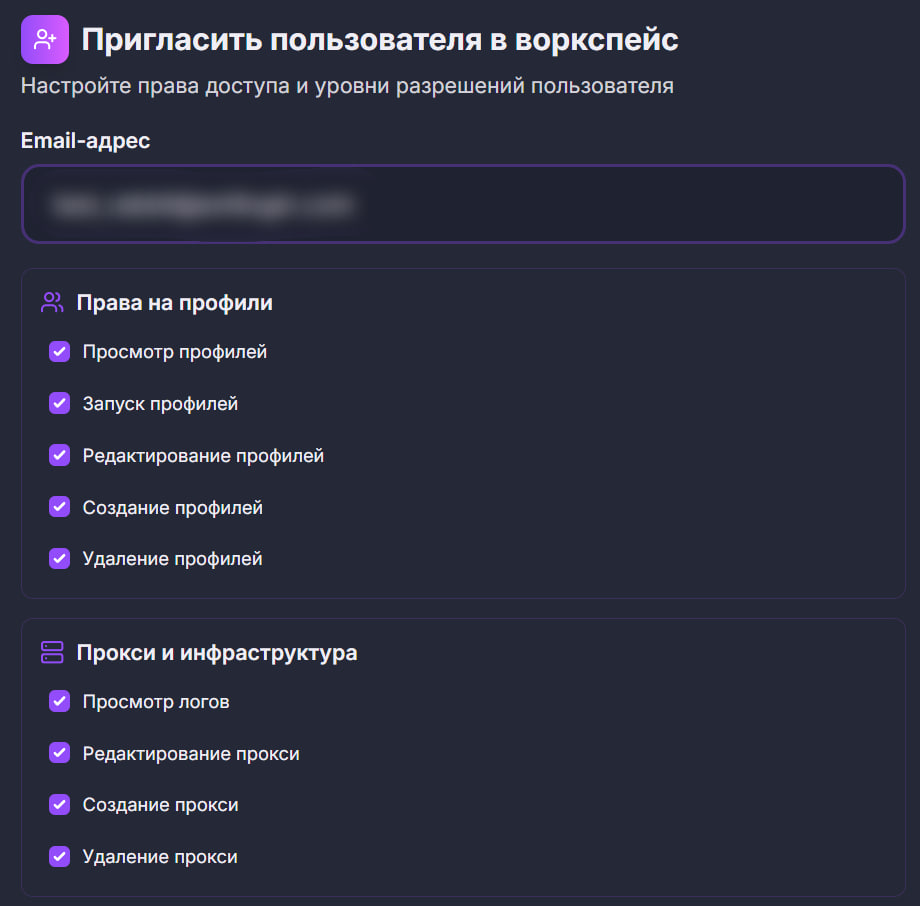Uncheck the Просмотр логов checkbox
The image size is (920, 906).
click(59, 701)
